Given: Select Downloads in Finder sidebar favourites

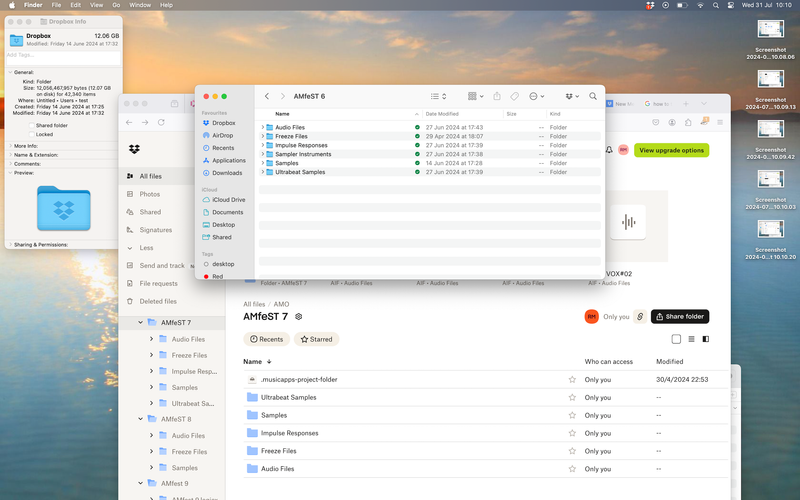Looking at the screenshot, I should (x=227, y=172).
